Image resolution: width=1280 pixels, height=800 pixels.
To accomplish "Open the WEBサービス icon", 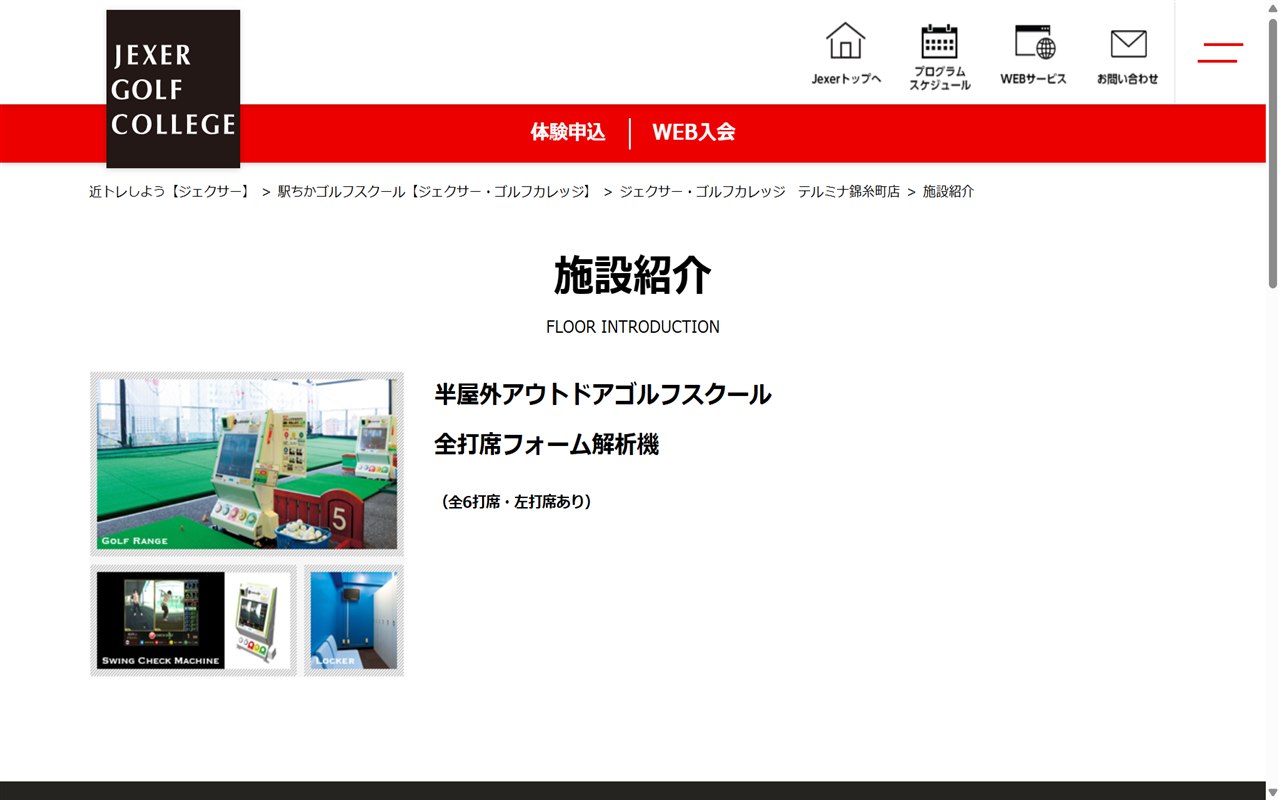I will (x=1033, y=54).
